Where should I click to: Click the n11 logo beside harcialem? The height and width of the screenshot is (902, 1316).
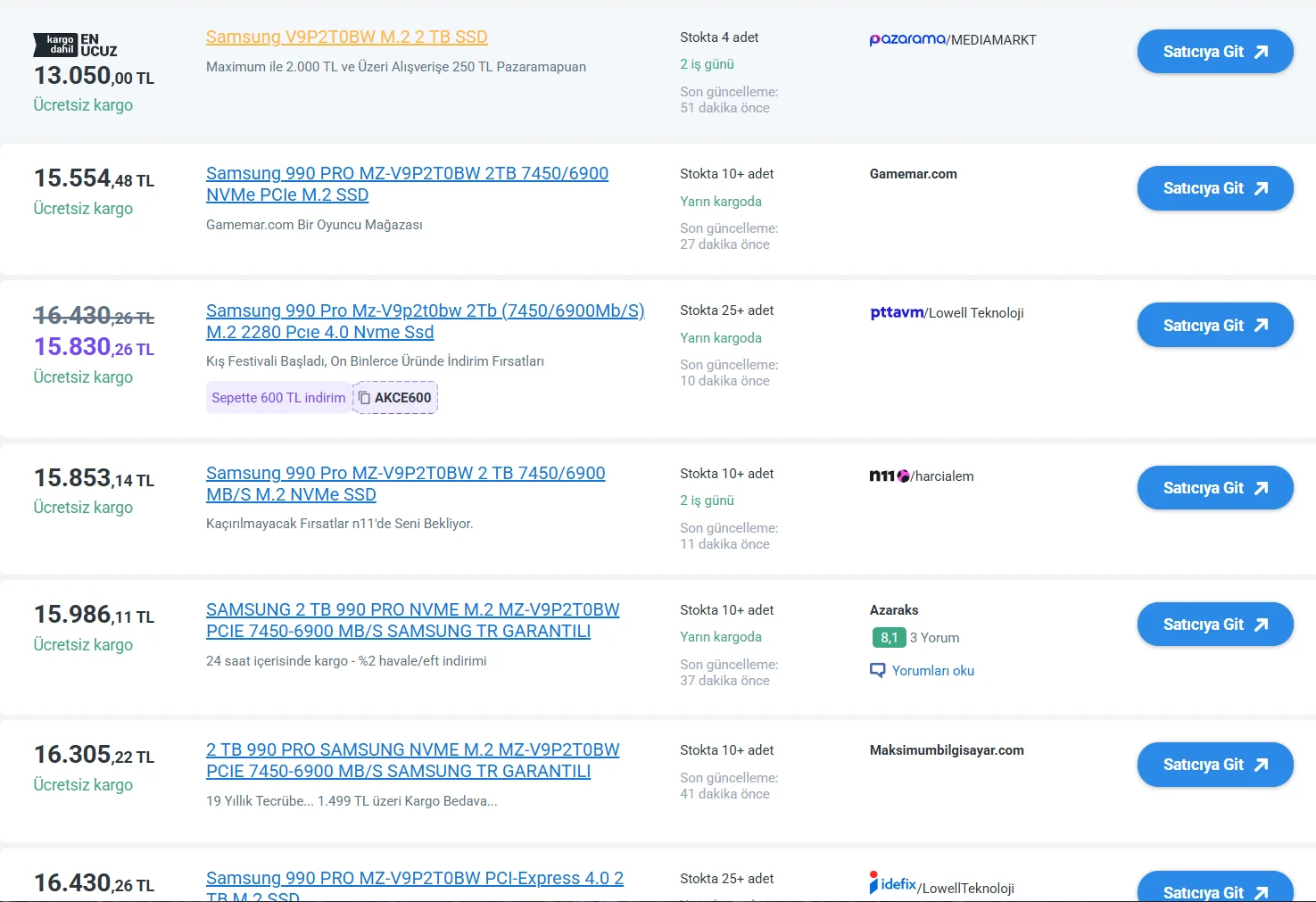(x=890, y=476)
